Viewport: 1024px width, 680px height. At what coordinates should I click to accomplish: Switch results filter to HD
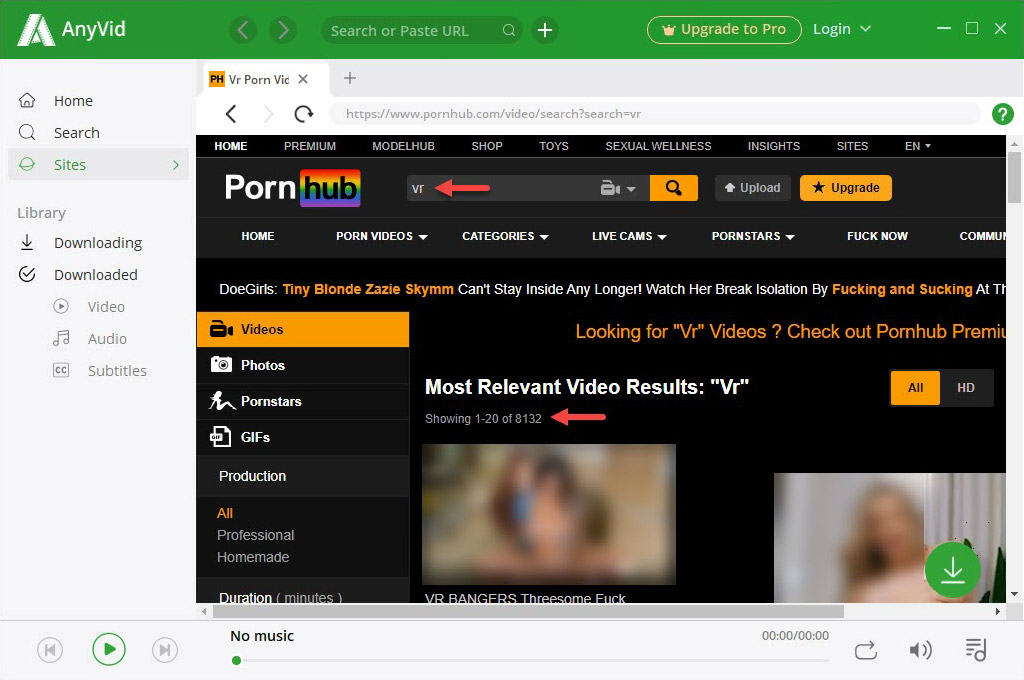(966, 388)
